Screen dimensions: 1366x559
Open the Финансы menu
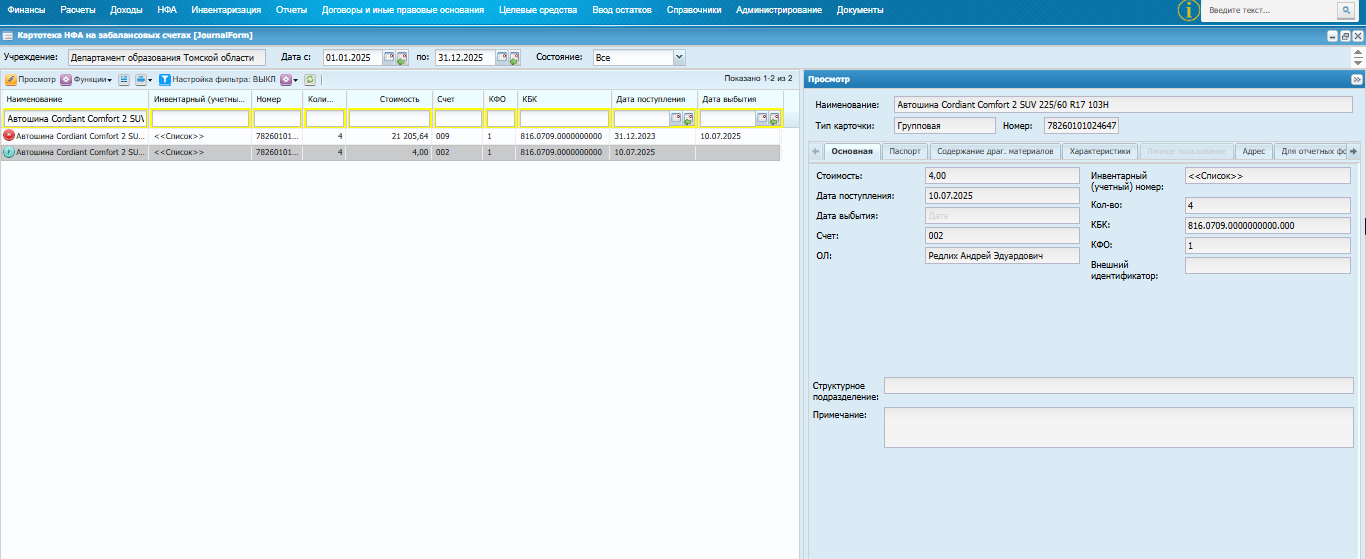coord(26,10)
